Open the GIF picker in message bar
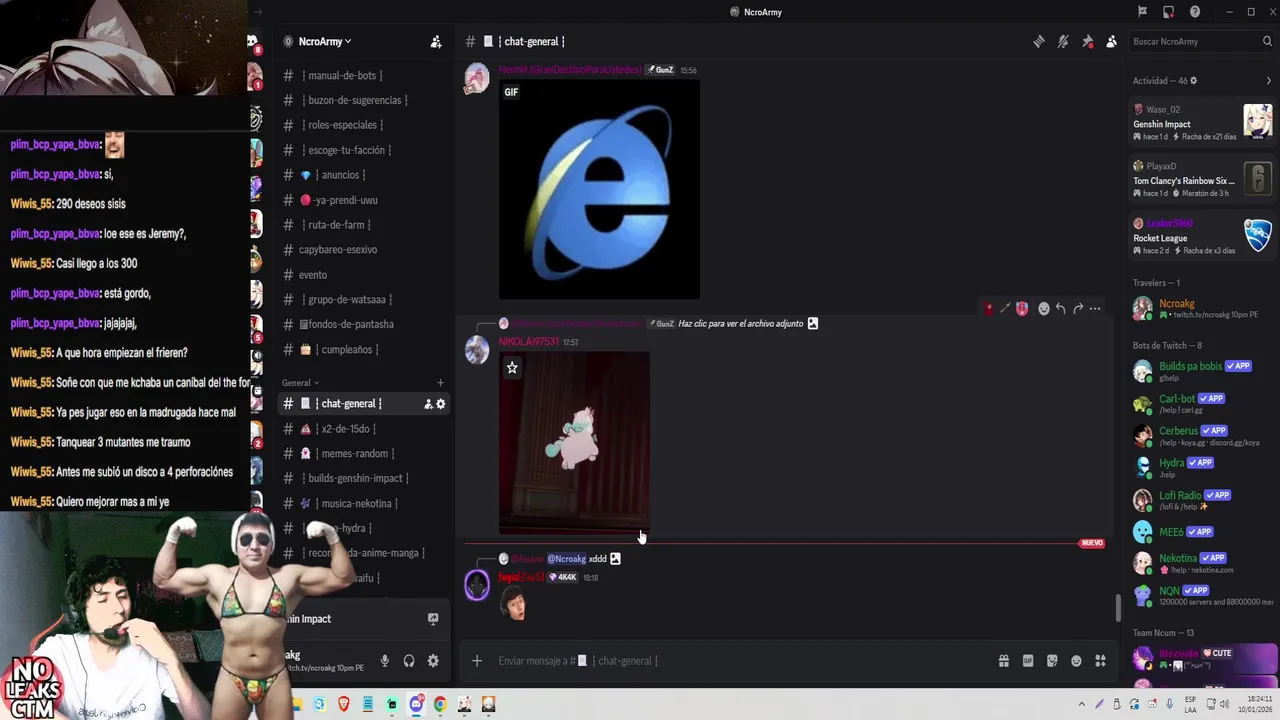1280x720 pixels. [x=1028, y=661]
